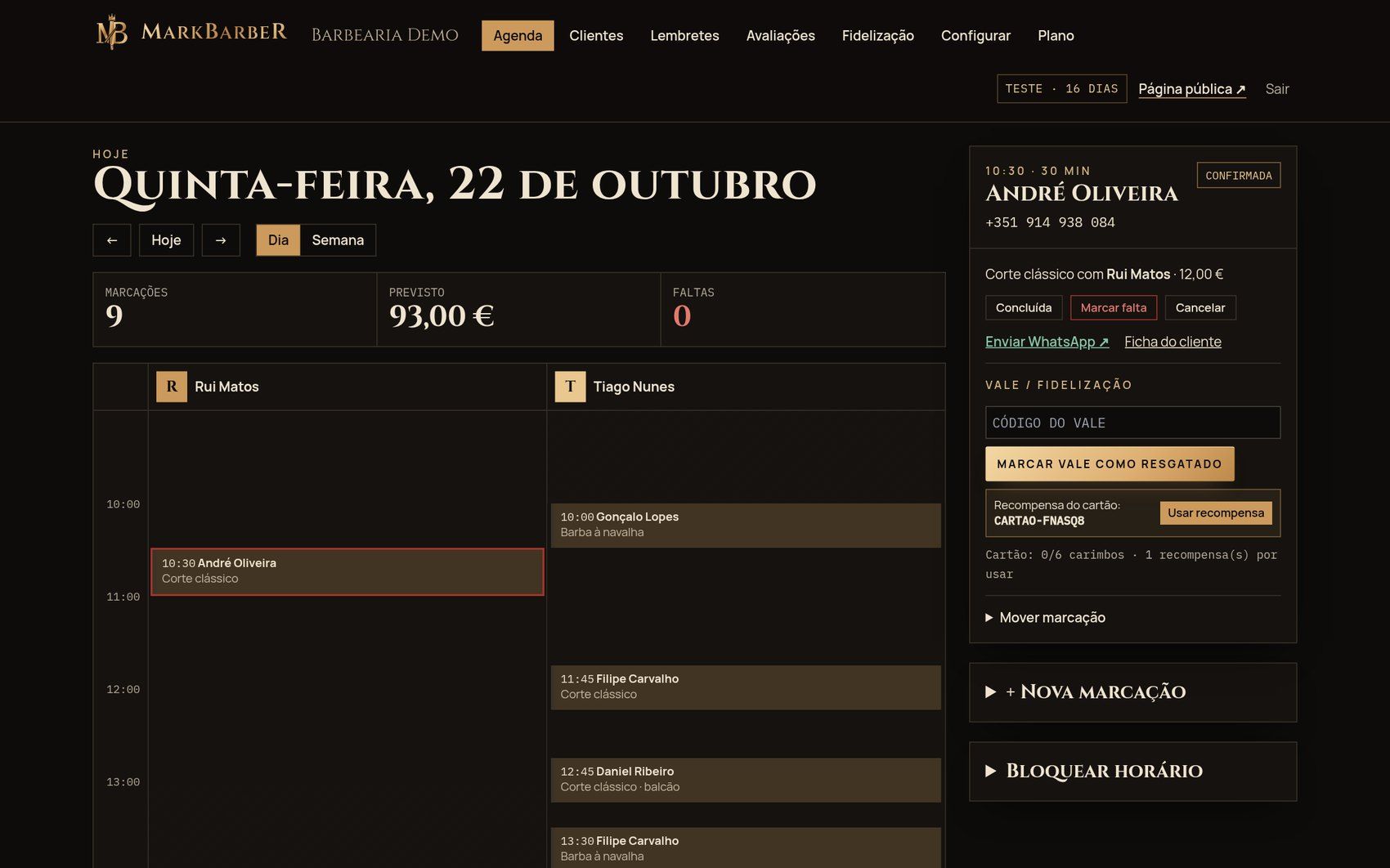Click the Previsto 93,00 € stat
1390x868 pixels.
(518, 309)
